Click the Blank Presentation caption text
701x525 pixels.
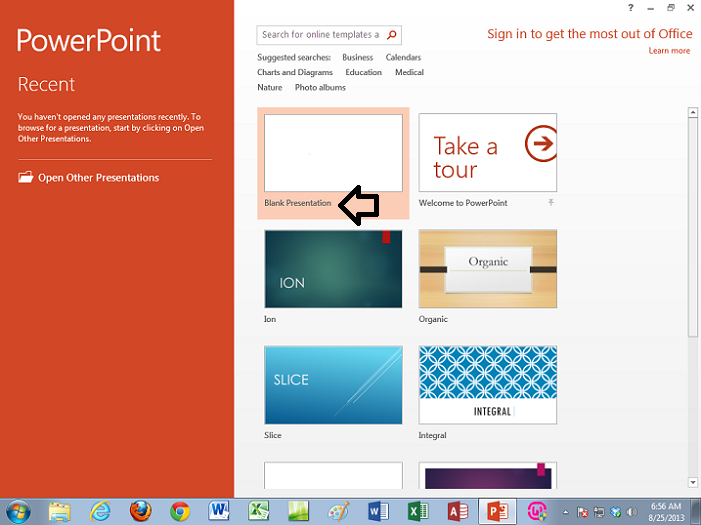[298, 203]
